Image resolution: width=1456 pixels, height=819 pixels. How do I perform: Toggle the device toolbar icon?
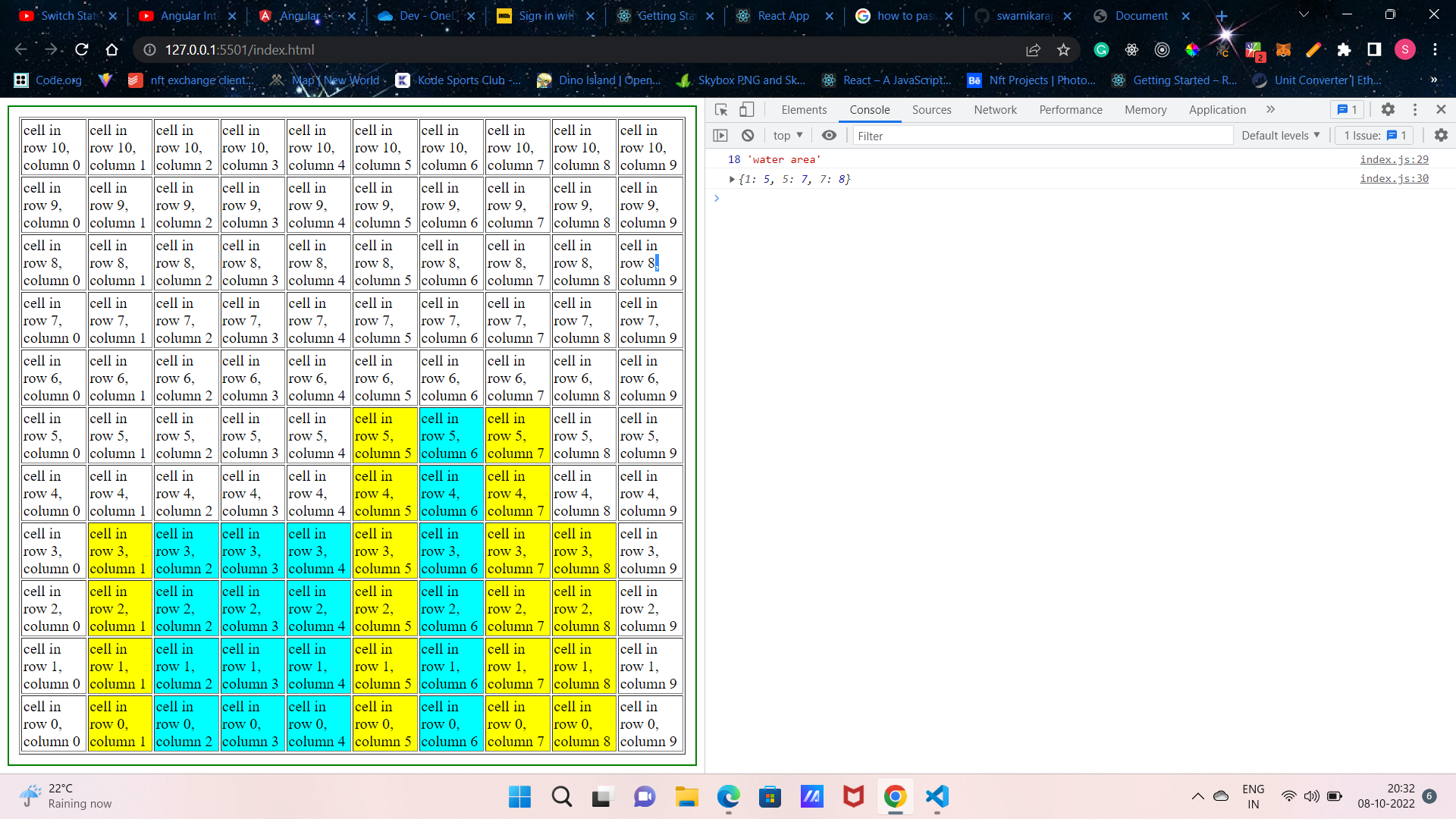point(747,110)
